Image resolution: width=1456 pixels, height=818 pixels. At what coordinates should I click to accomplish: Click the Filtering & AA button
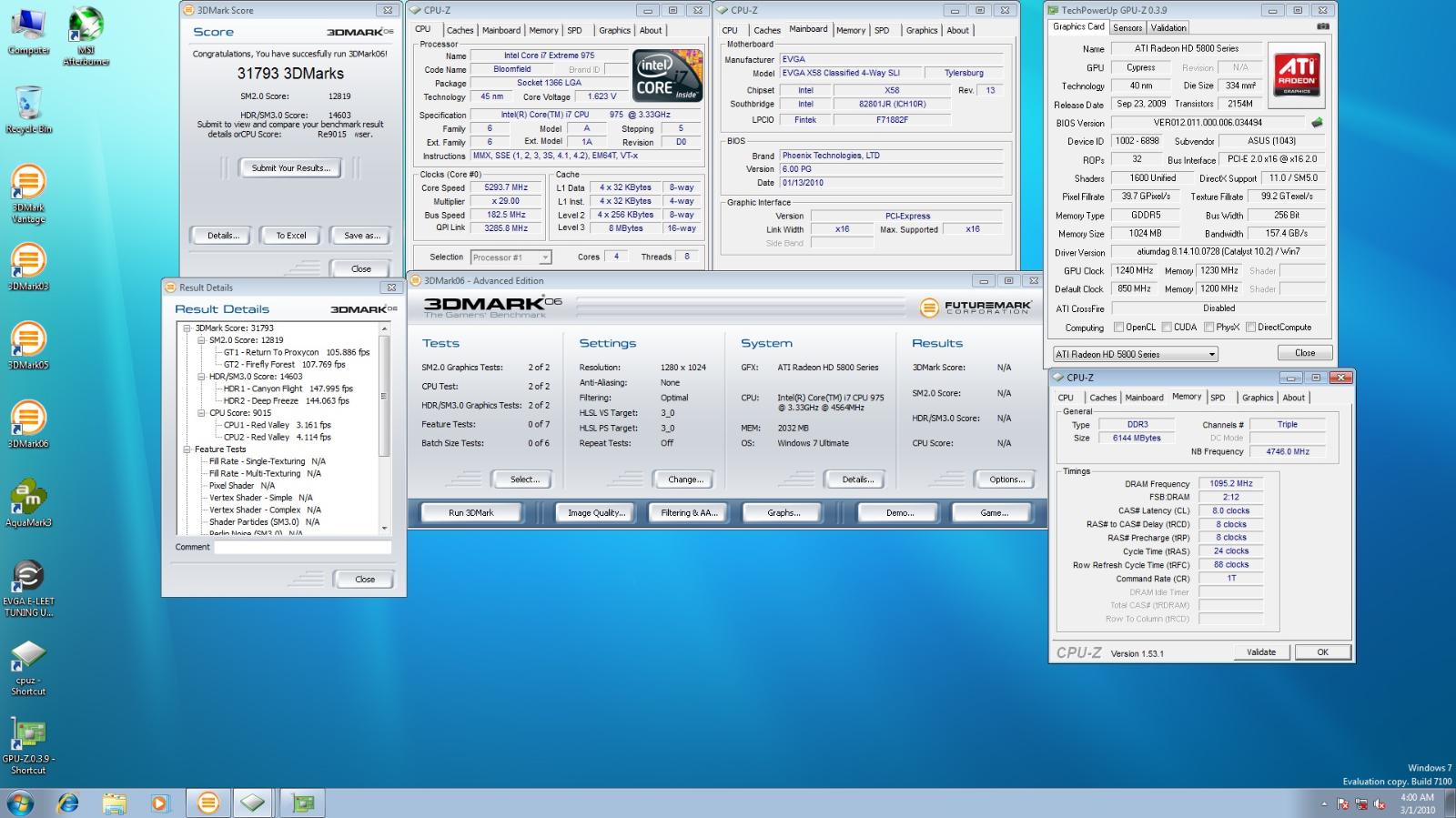click(x=690, y=513)
